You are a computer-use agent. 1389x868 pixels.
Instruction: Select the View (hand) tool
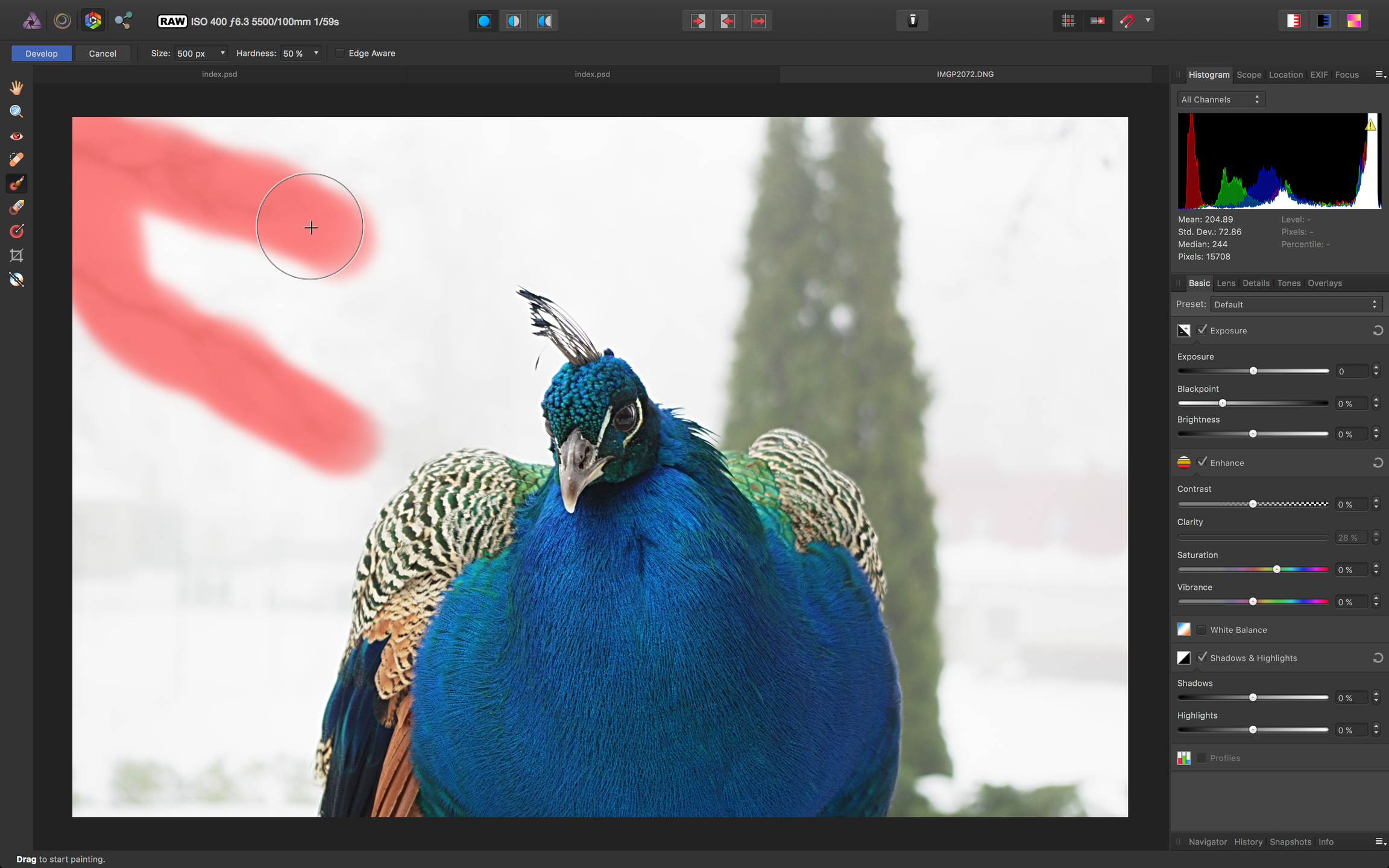click(16, 88)
